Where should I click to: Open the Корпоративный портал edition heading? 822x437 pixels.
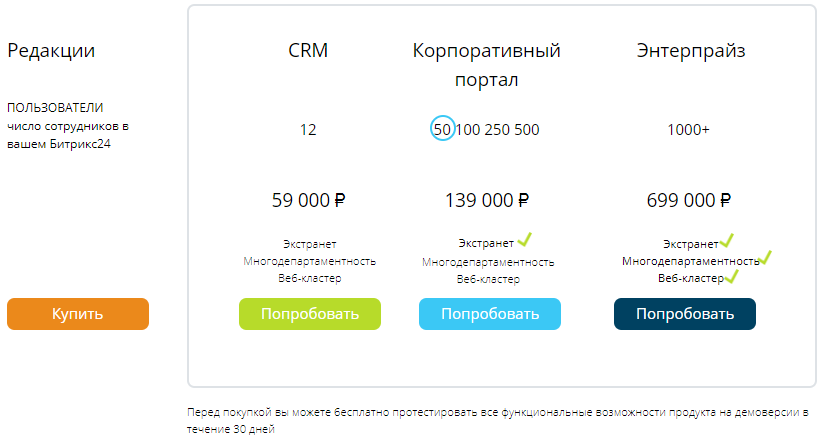click(x=486, y=65)
